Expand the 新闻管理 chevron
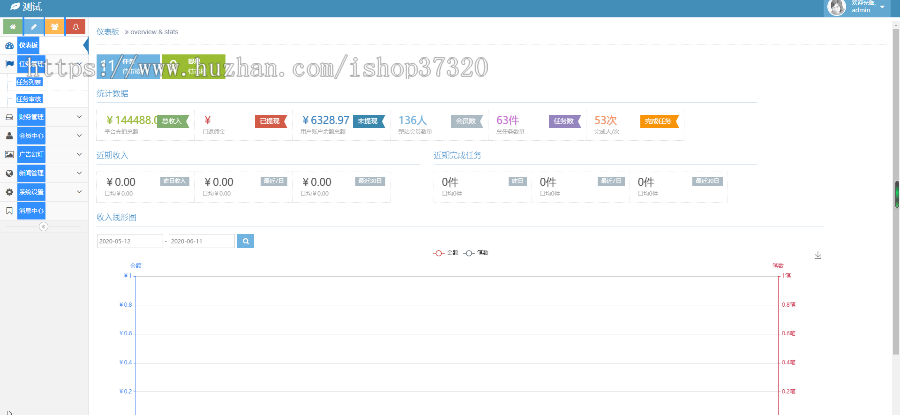 80,173
